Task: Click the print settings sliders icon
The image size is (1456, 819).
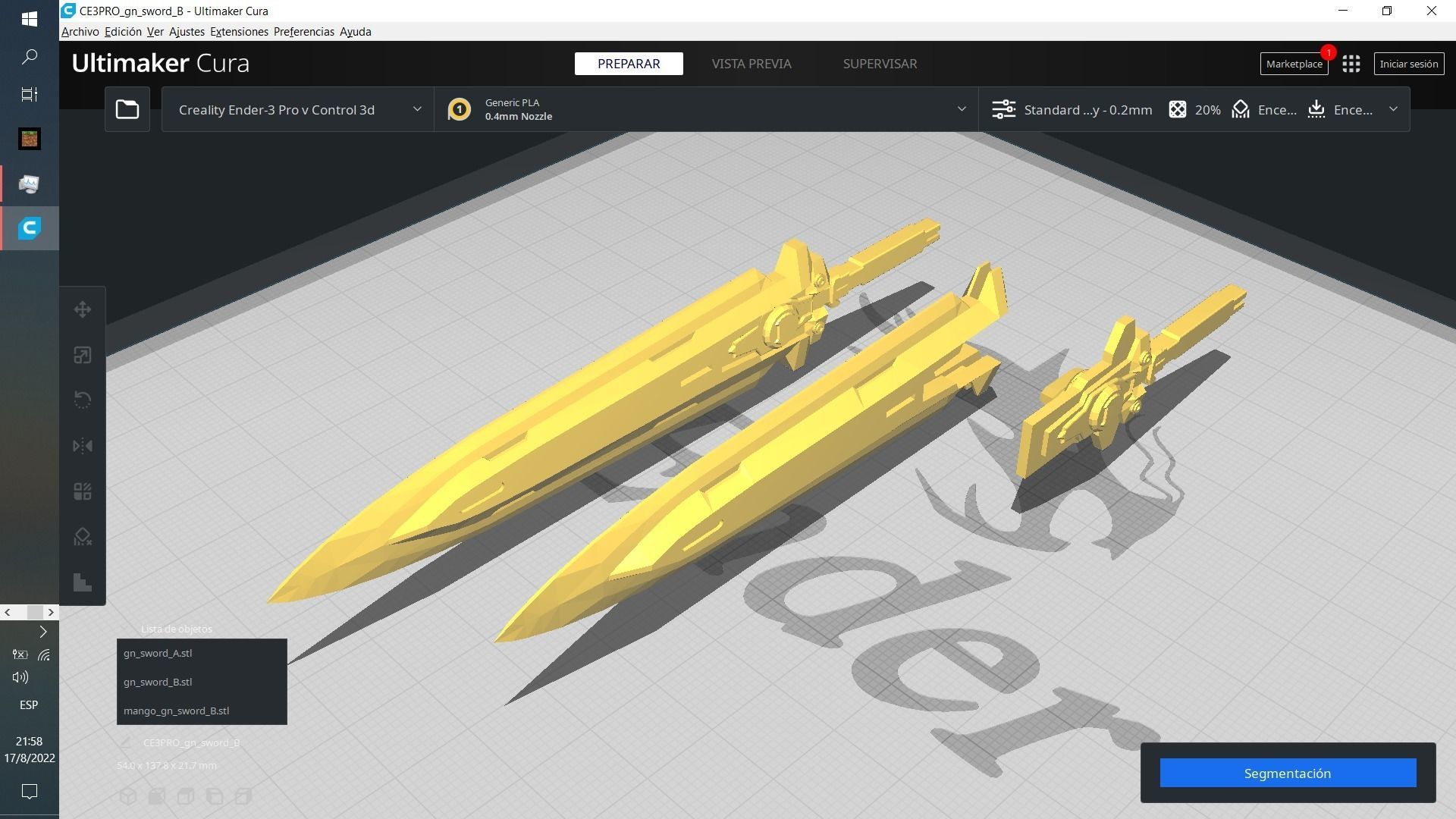Action: pos(1003,109)
